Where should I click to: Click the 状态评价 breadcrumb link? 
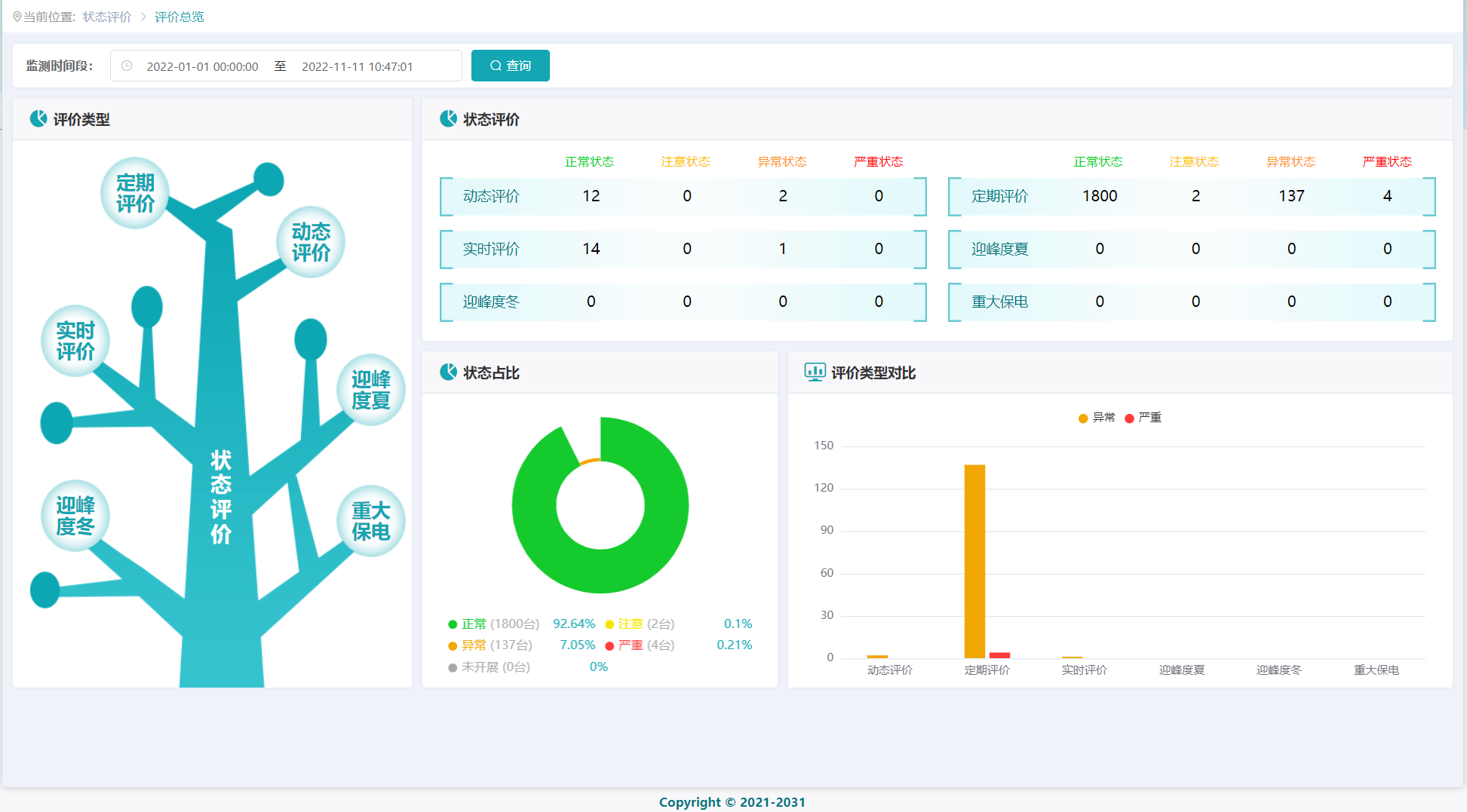(107, 17)
